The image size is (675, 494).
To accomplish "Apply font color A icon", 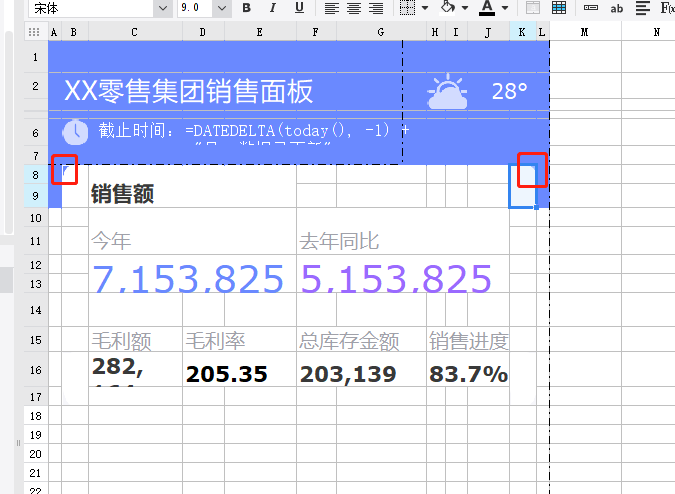I will click(x=487, y=8).
